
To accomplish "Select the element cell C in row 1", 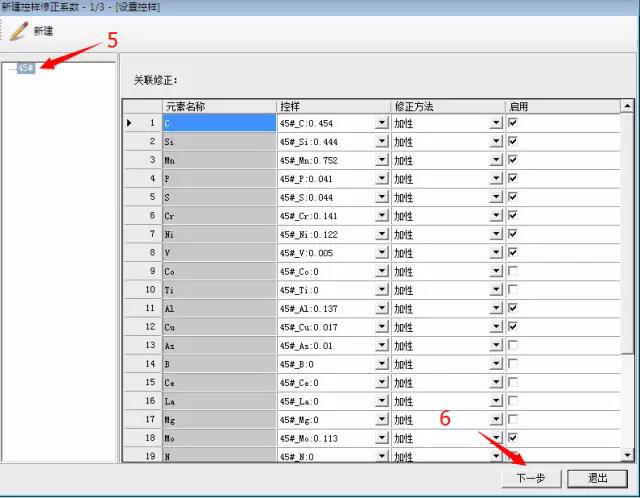I will point(218,123).
